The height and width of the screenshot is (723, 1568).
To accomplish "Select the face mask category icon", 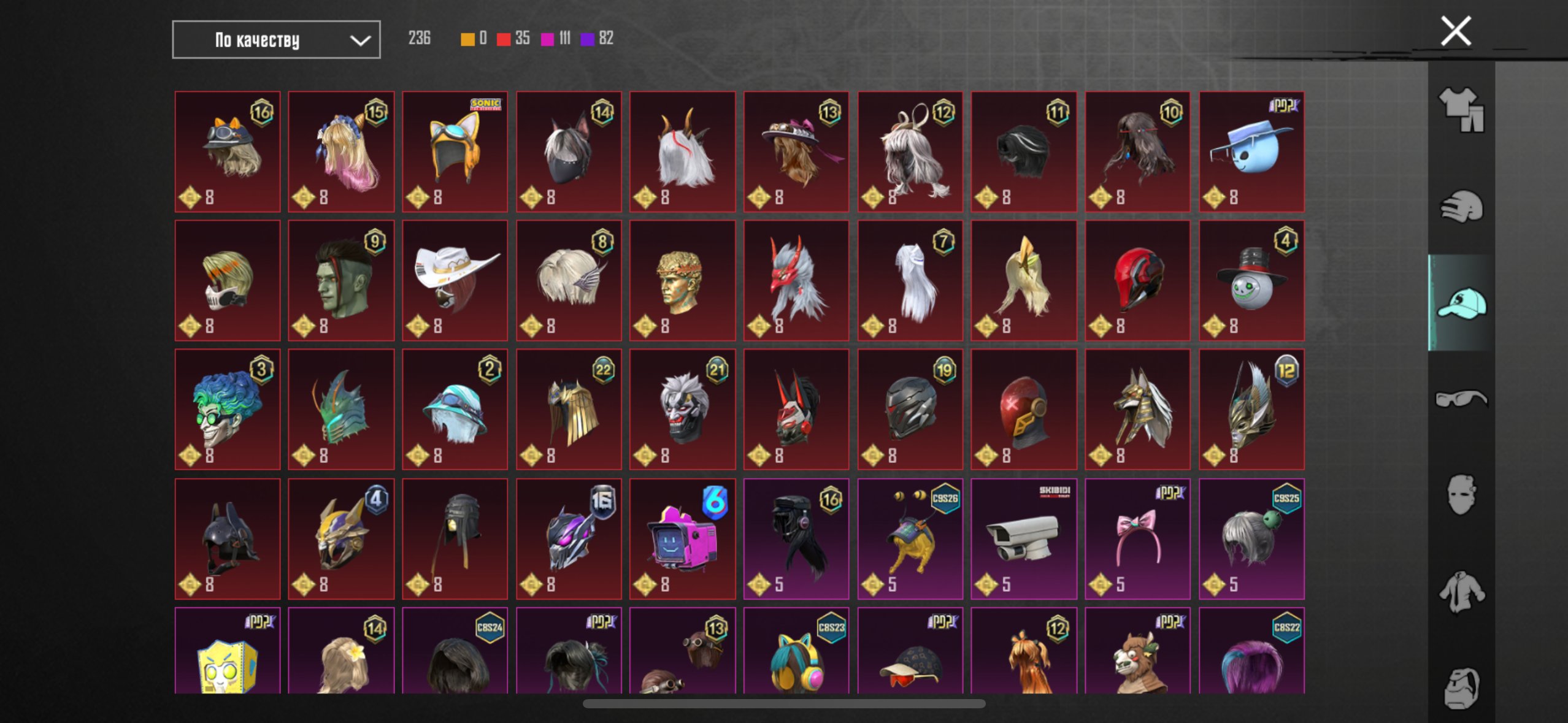I will (1461, 494).
